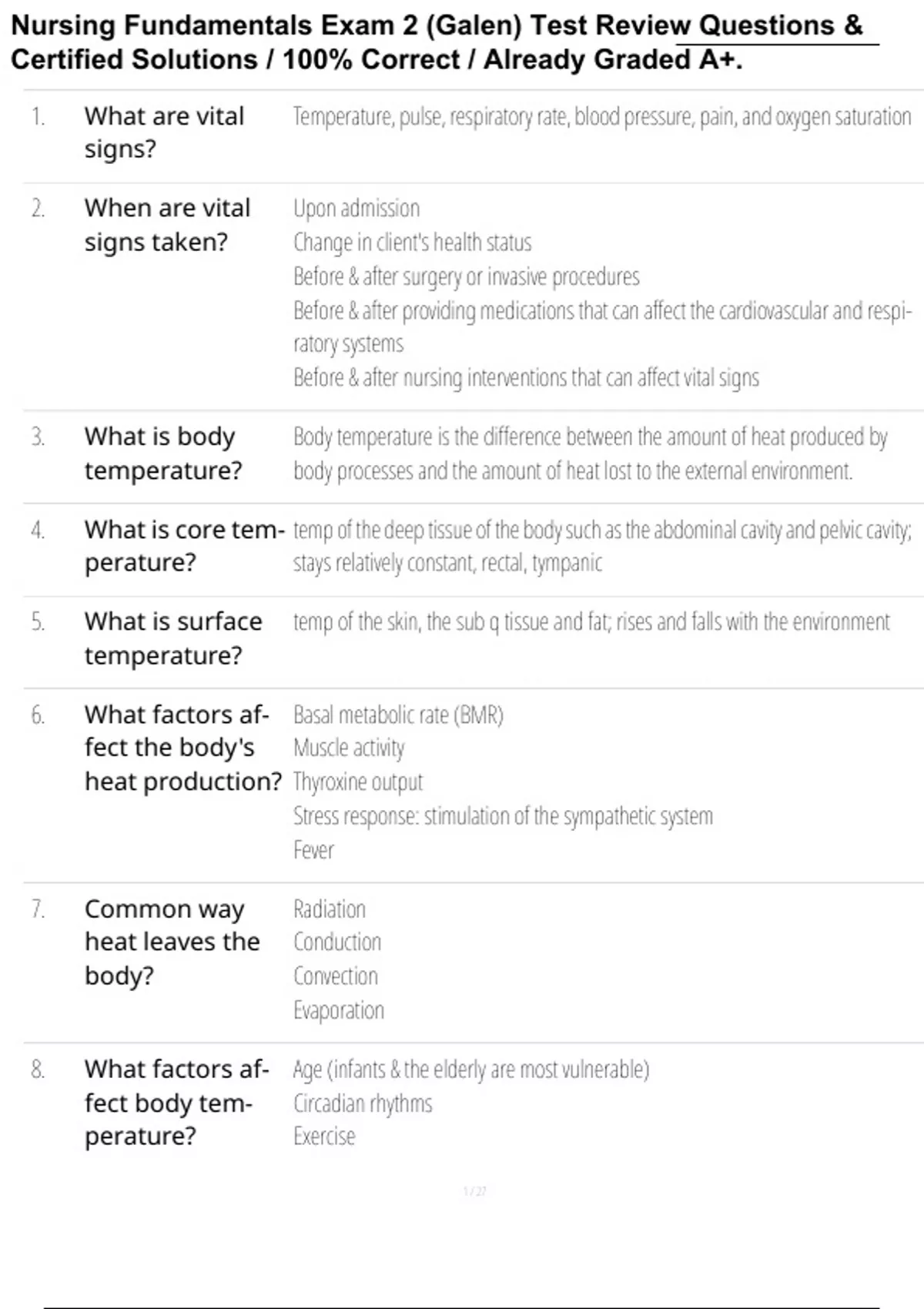Select question 'What is surface temperature?'
924x1309 pixels.
coord(173,638)
